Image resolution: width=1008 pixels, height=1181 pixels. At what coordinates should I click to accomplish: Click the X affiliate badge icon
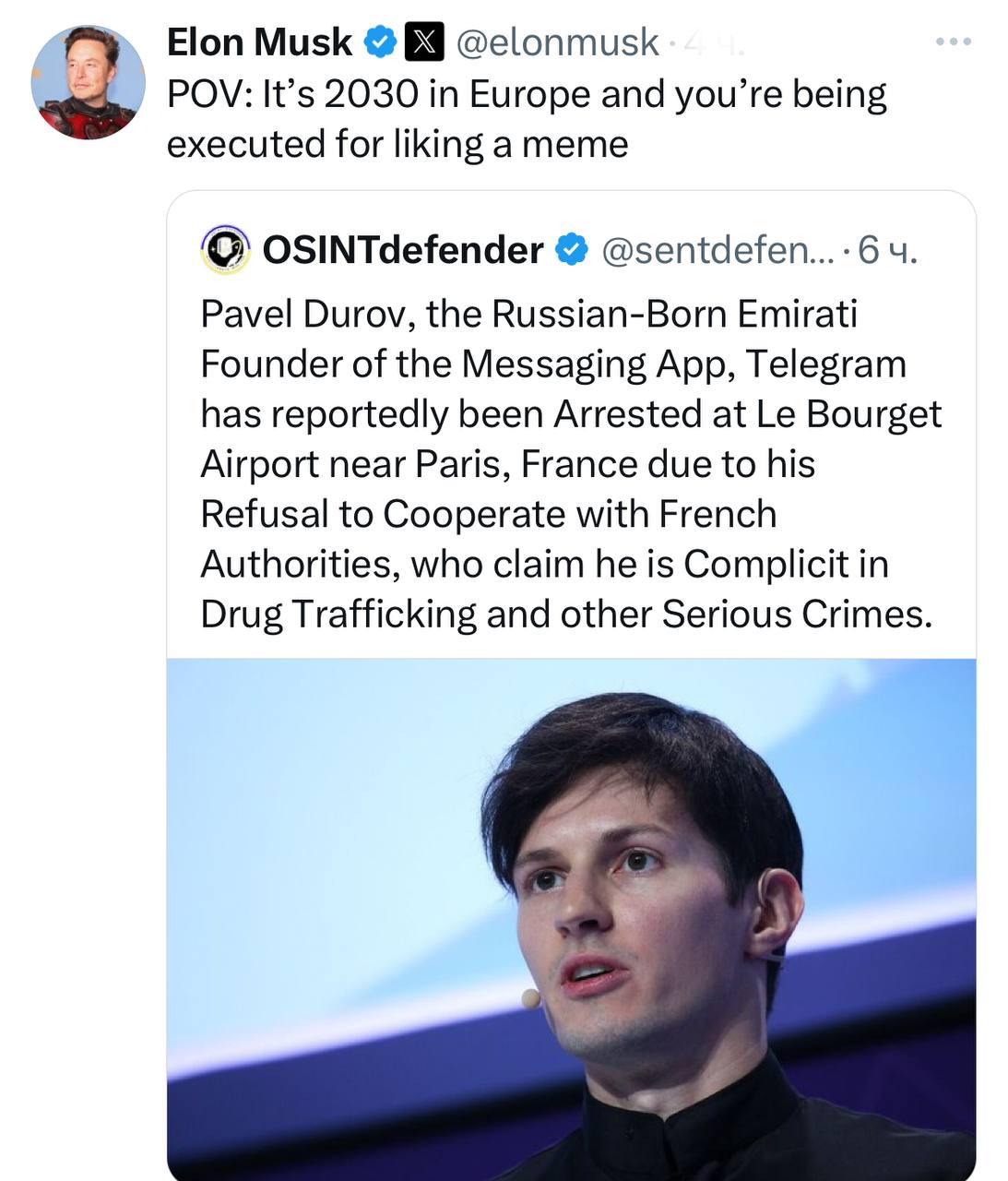(x=422, y=42)
